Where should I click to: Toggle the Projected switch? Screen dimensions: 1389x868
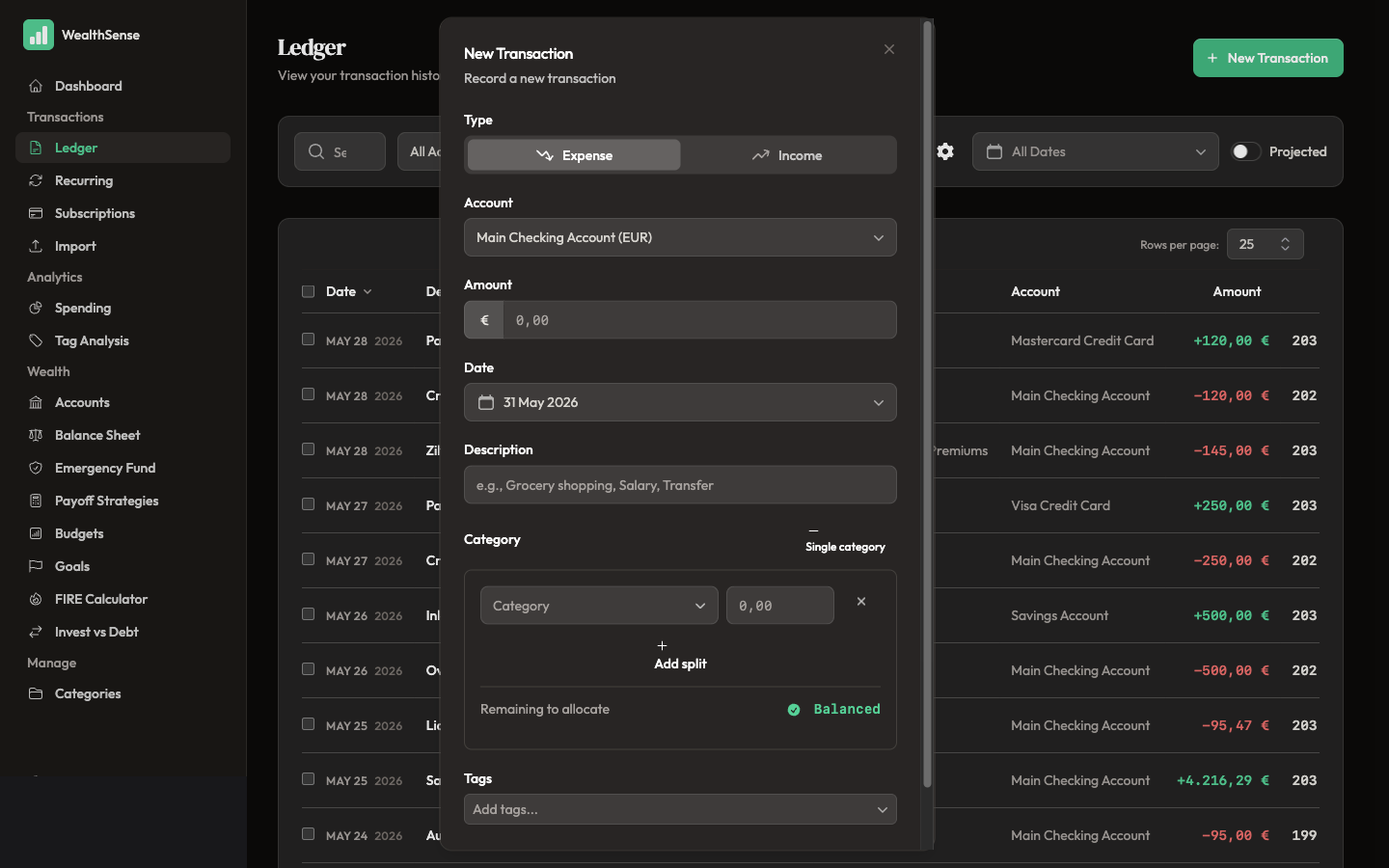1245,151
